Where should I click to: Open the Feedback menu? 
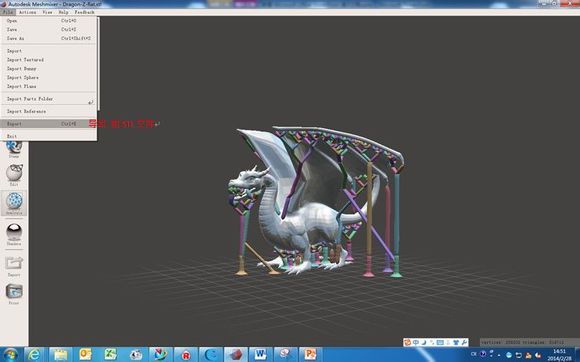coord(84,12)
